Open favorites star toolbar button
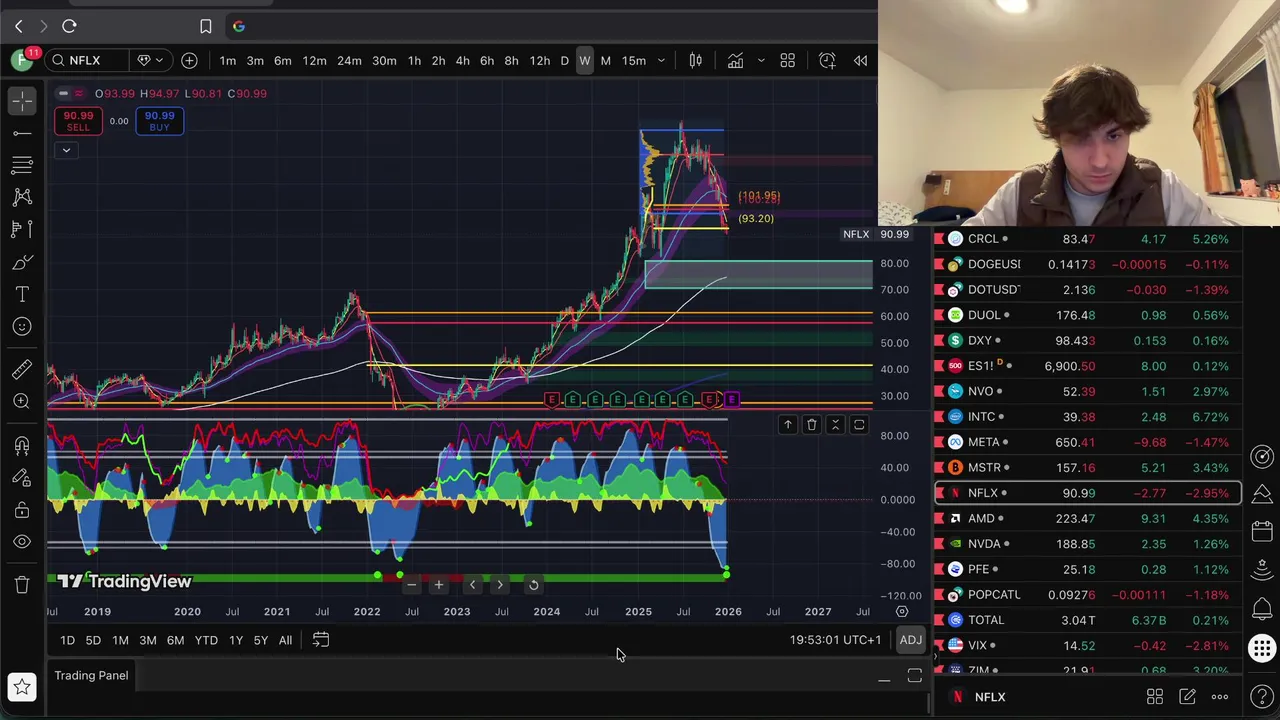Screen dimensions: 1280x720 coord(22,687)
